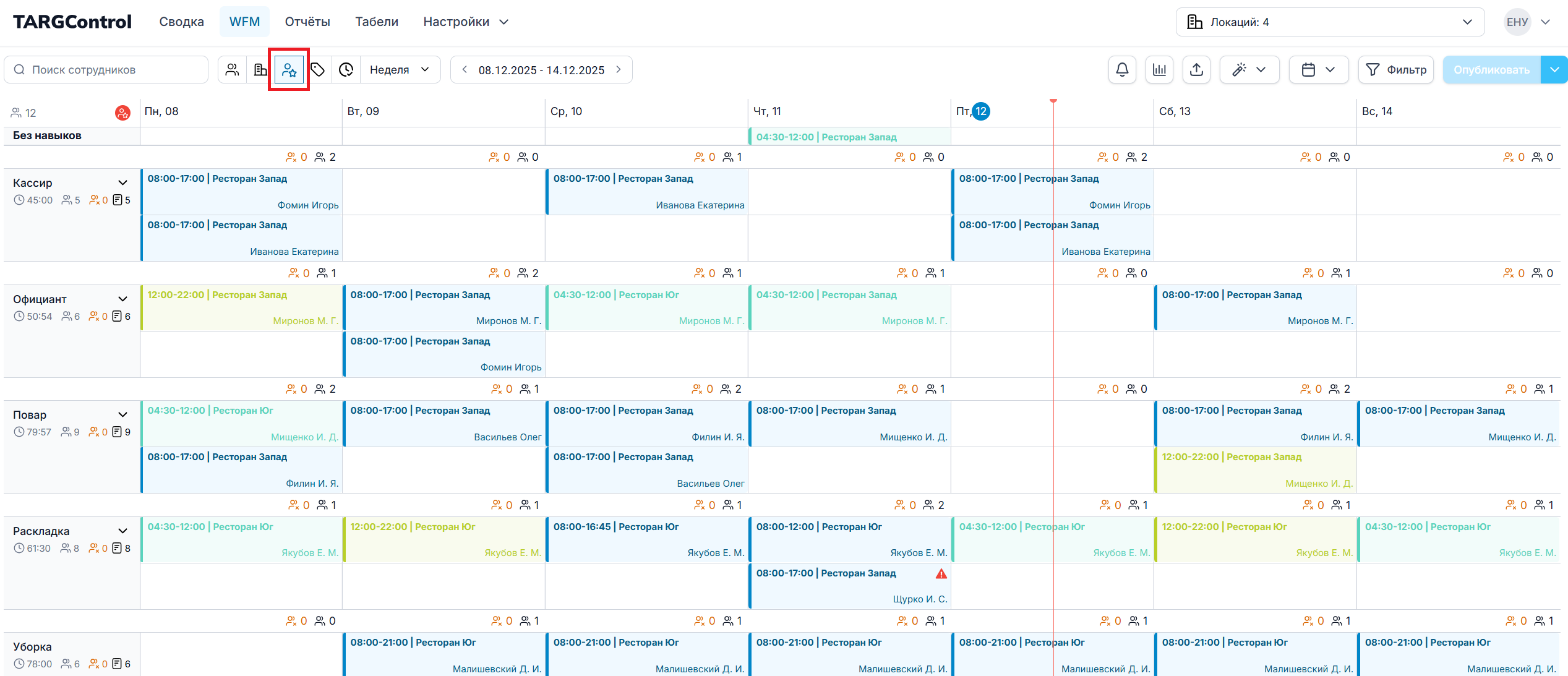Open notifications bell icon
1568x676 pixels.
(x=1122, y=70)
